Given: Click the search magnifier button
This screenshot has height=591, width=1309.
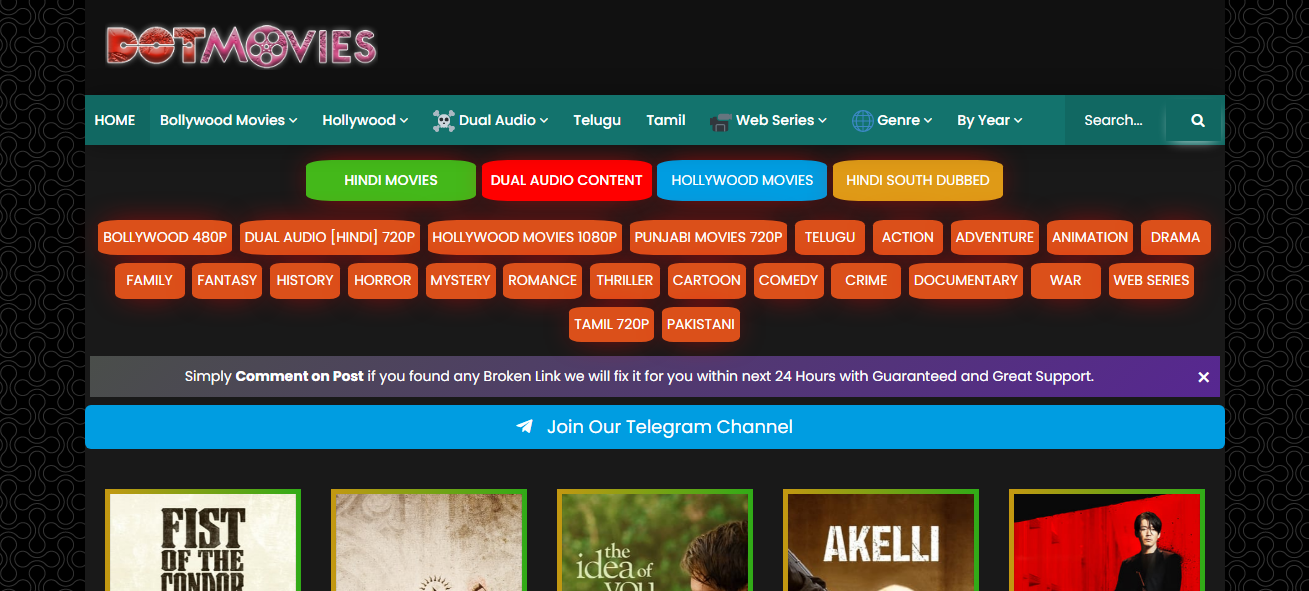Looking at the screenshot, I should coord(1197,120).
